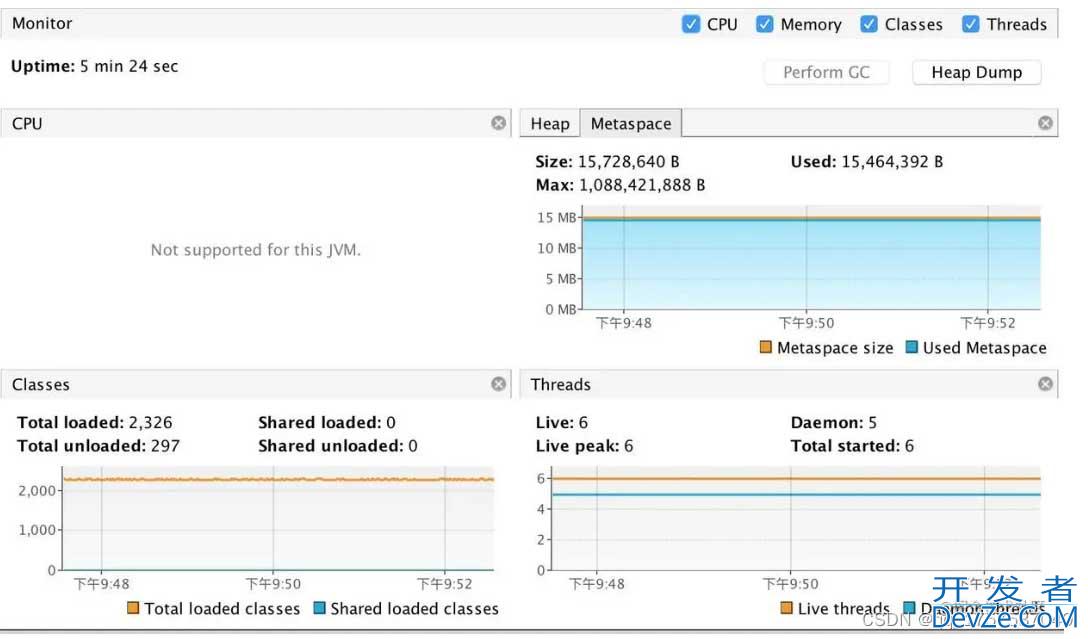Screen dimensions: 1088x639
Task: Click the Size 15,728,640 B value
Action: tap(628, 162)
